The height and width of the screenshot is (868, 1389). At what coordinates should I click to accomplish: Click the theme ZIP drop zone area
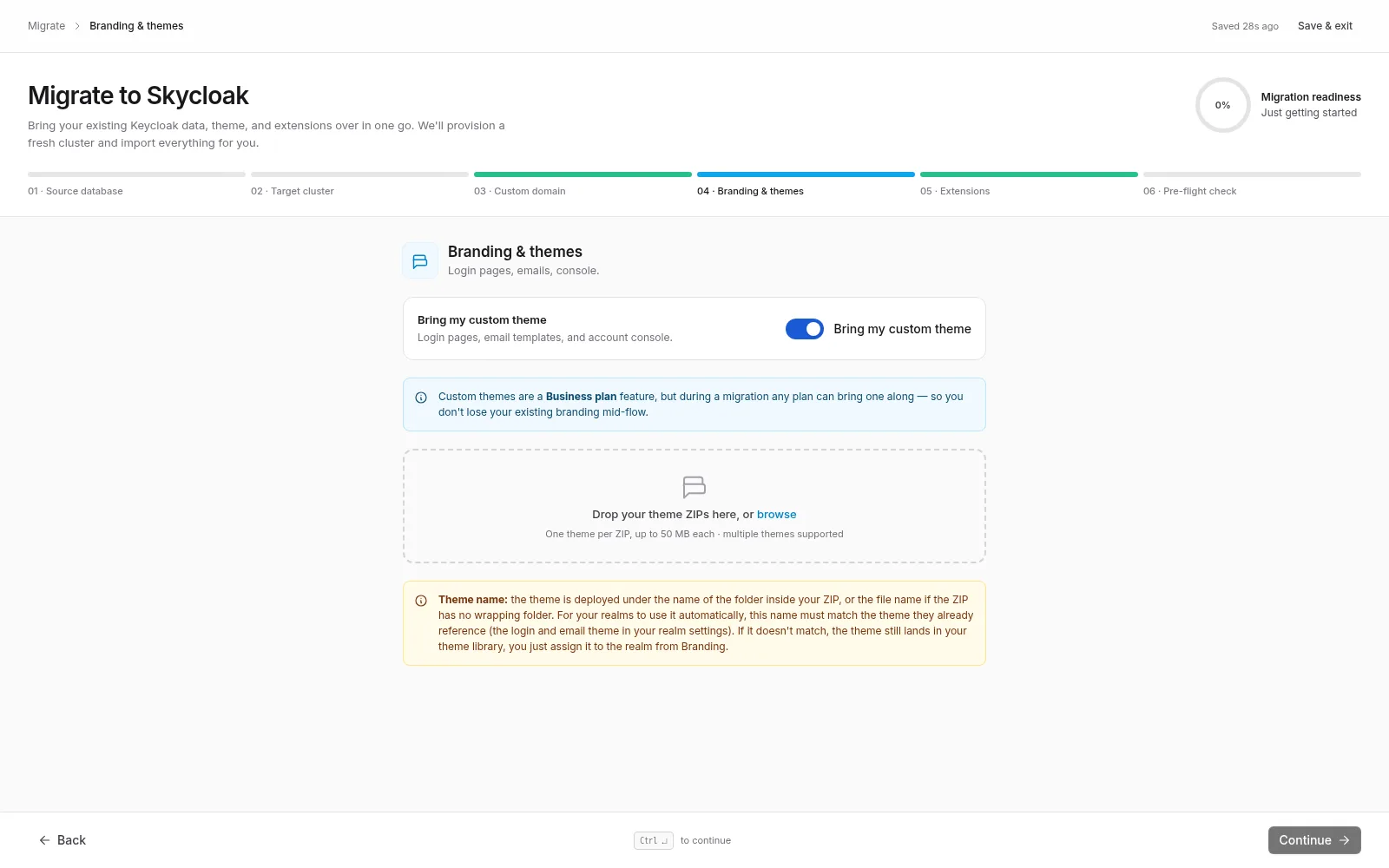click(694, 506)
